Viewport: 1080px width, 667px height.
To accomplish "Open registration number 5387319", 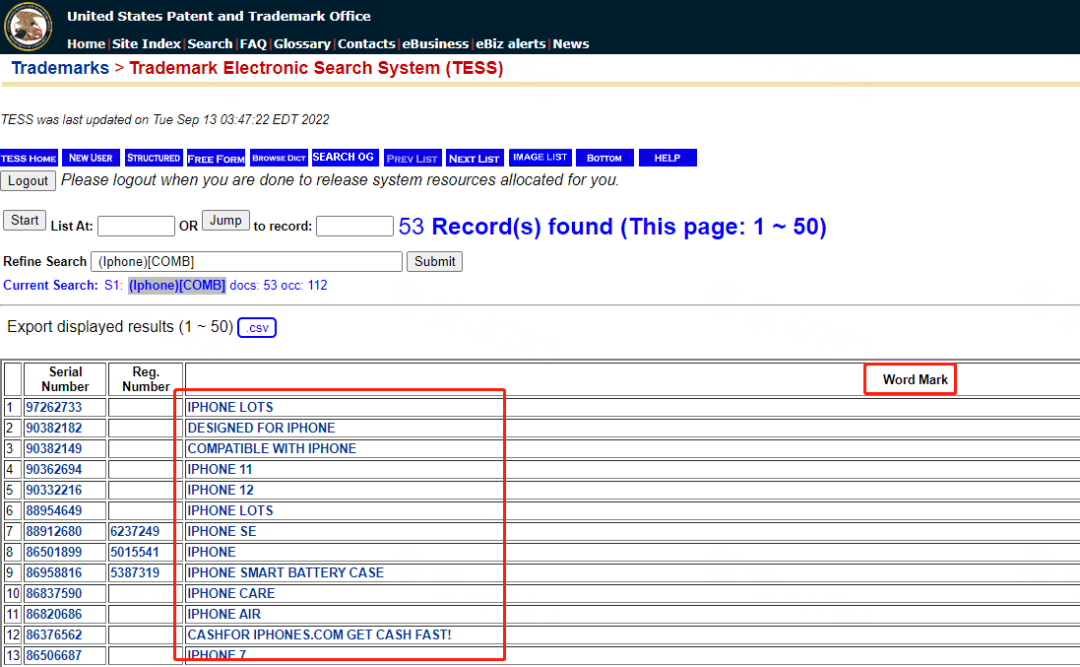I will click(134, 573).
